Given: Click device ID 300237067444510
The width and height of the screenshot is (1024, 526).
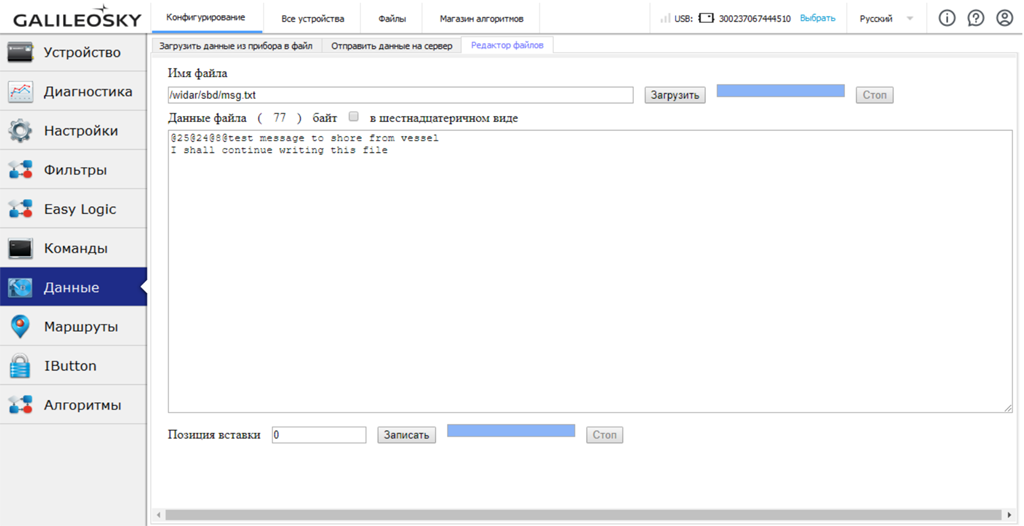Looking at the screenshot, I should point(755,19).
